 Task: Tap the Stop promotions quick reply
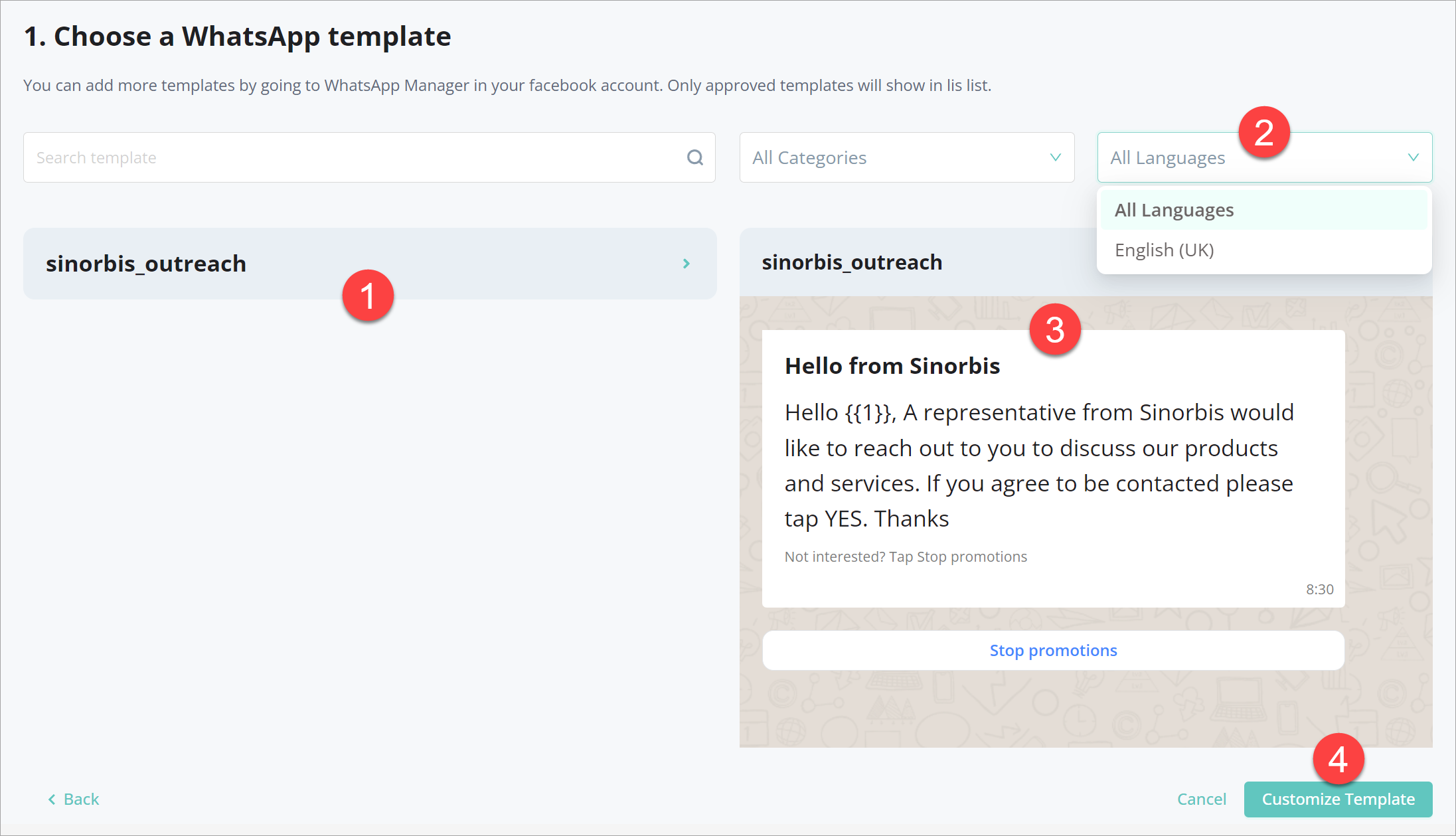[1053, 650]
